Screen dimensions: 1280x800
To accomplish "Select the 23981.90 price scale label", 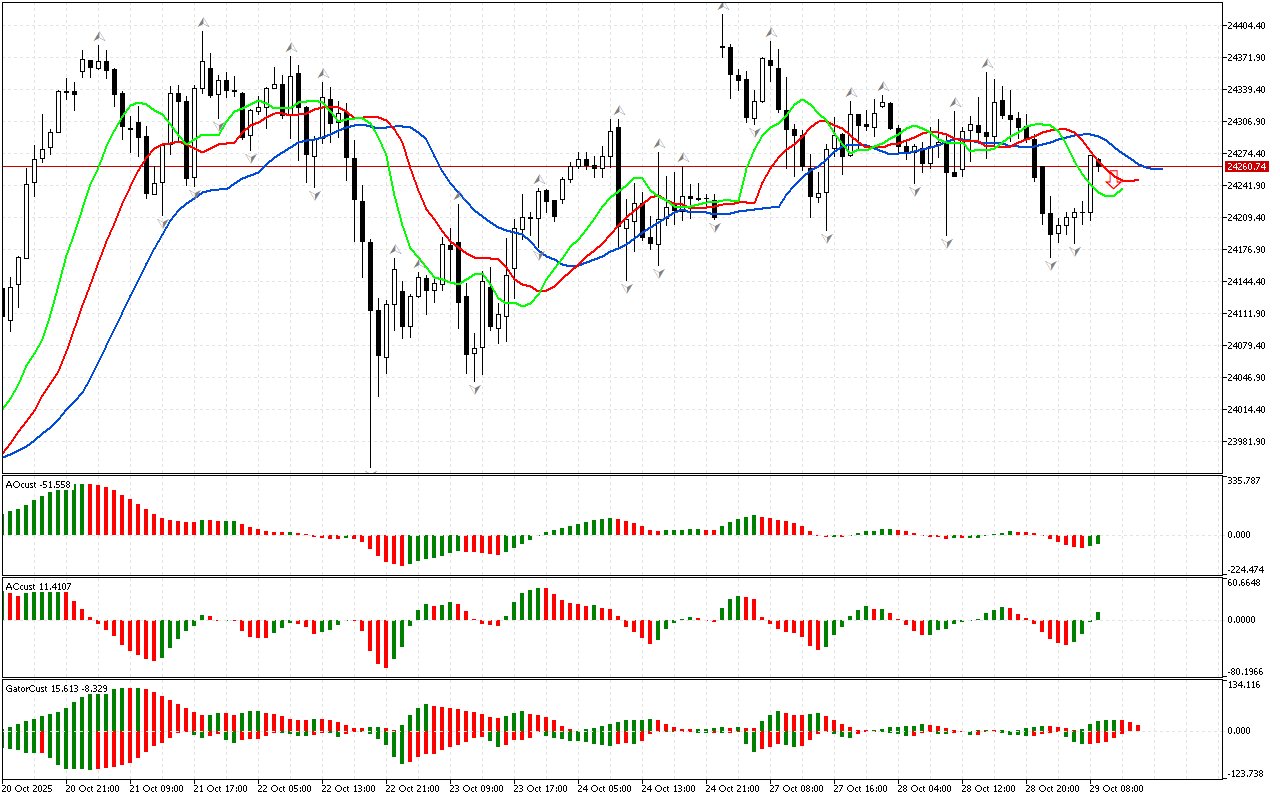I will click(x=1246, y=442).
